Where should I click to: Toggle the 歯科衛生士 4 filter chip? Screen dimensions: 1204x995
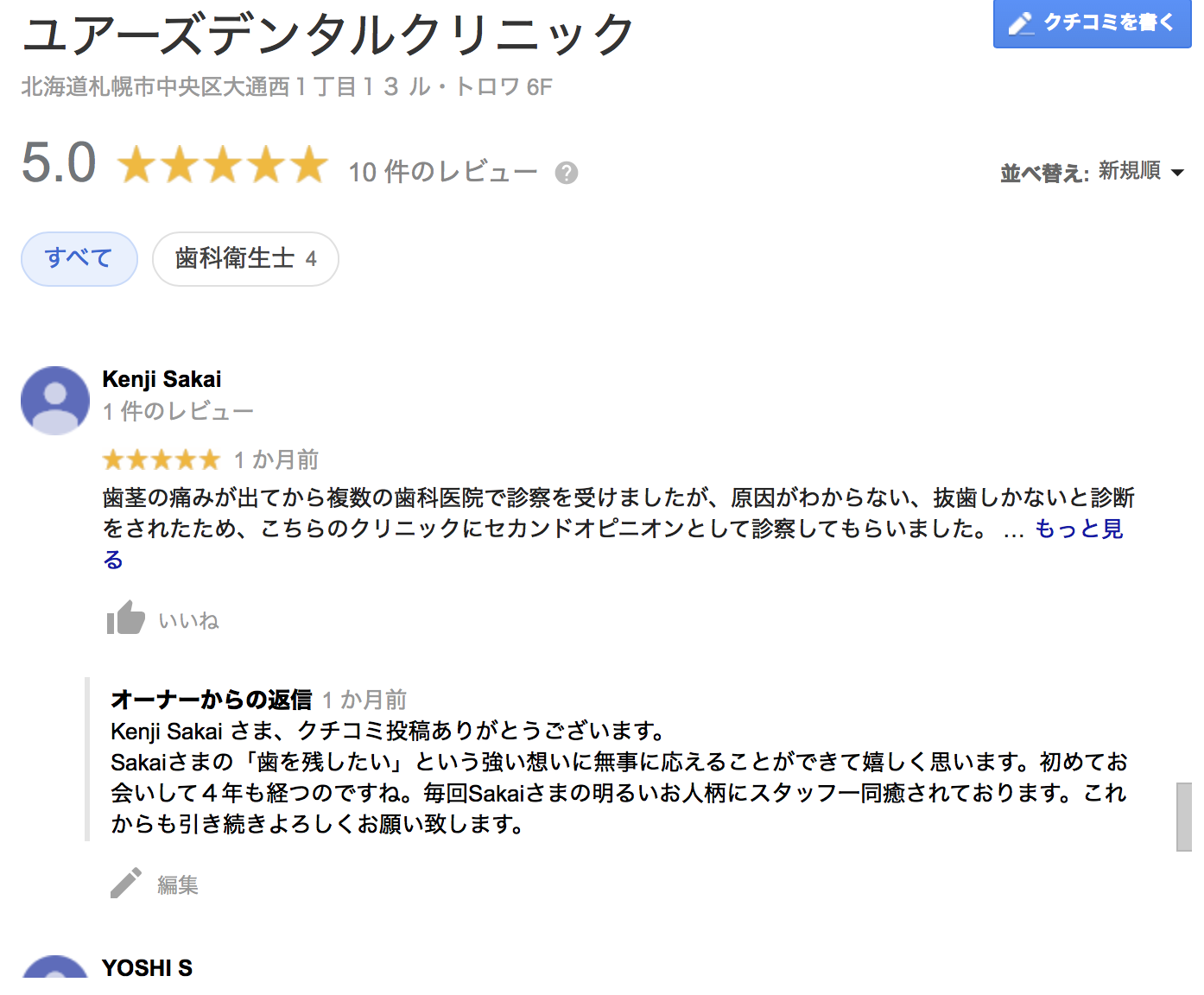(245, 258)
